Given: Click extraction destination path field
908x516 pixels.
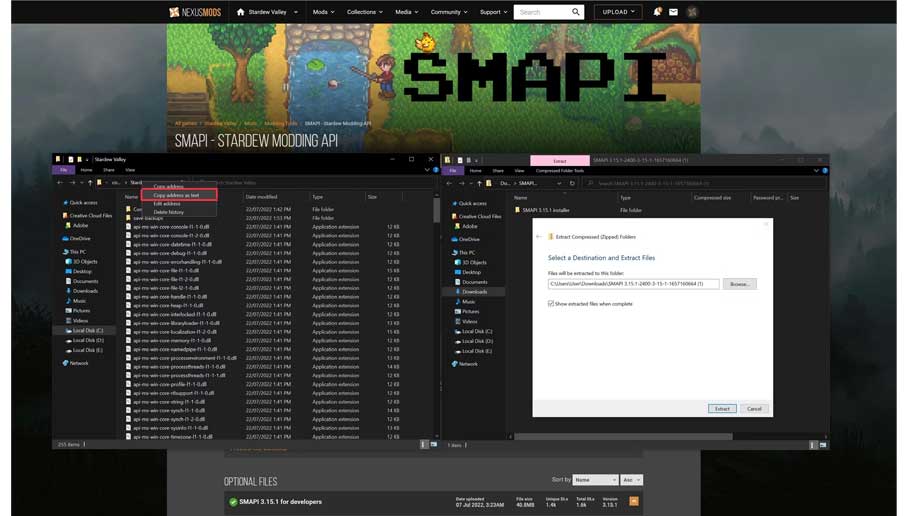Looking at the screenshot, I should pos(634,284).
